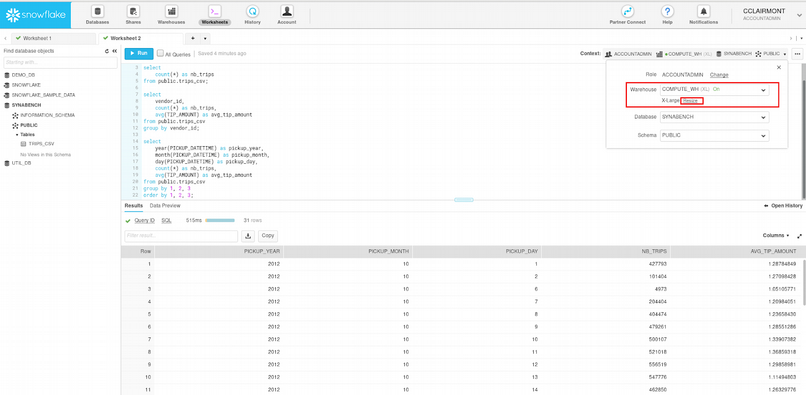Select the Data Preview tab
Screen dimensions: 806x395
[165, 206]
